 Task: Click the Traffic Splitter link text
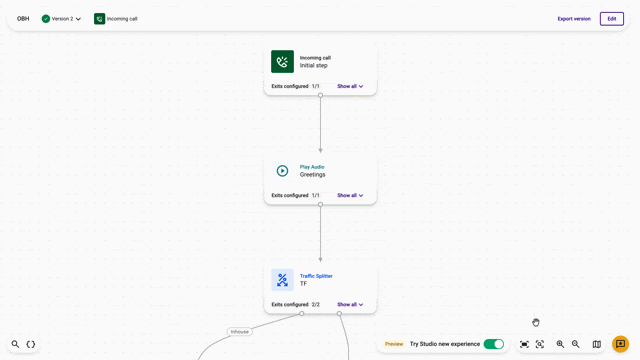pyautogui.click(x=316, y=276)
